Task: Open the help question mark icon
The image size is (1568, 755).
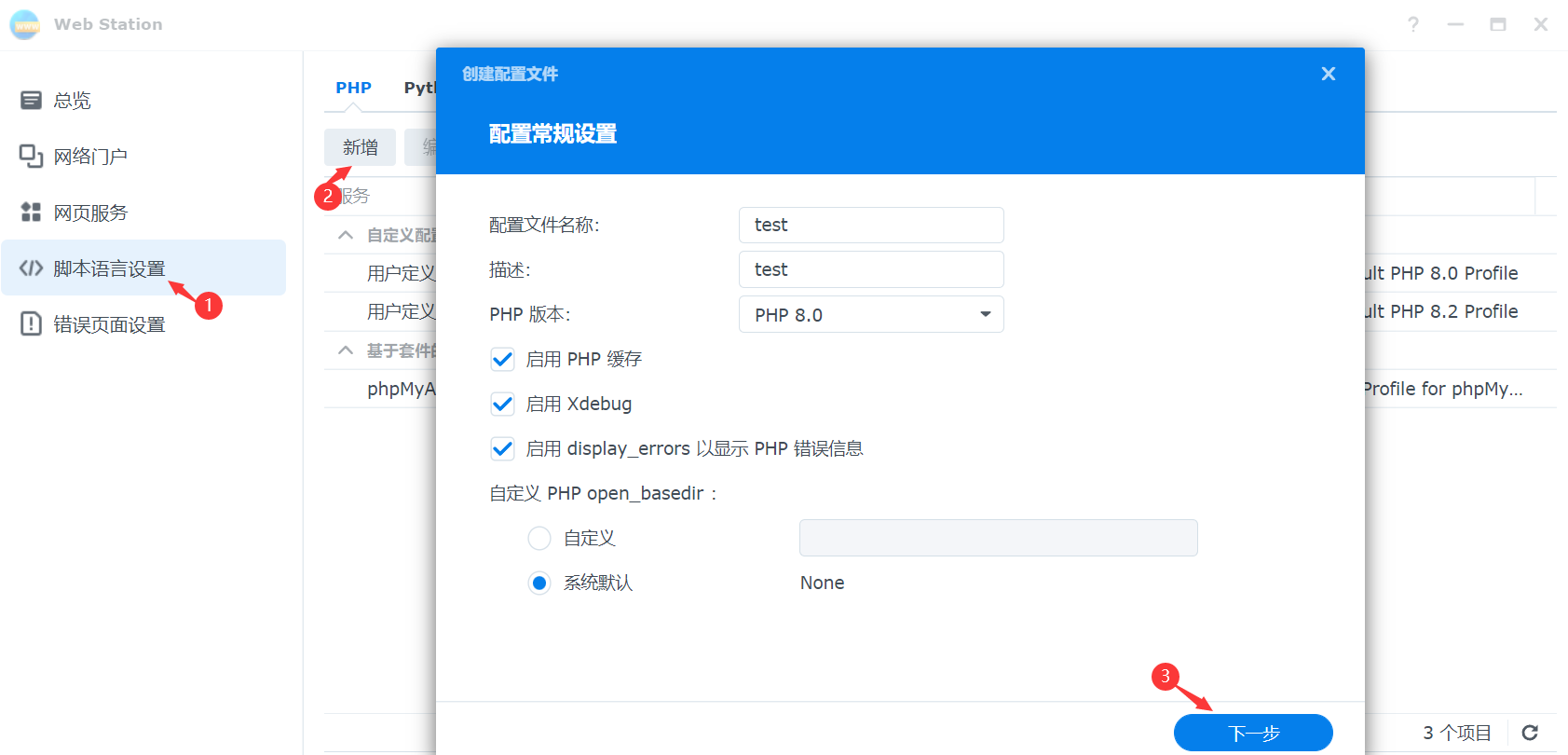Action: [1413, 24]
